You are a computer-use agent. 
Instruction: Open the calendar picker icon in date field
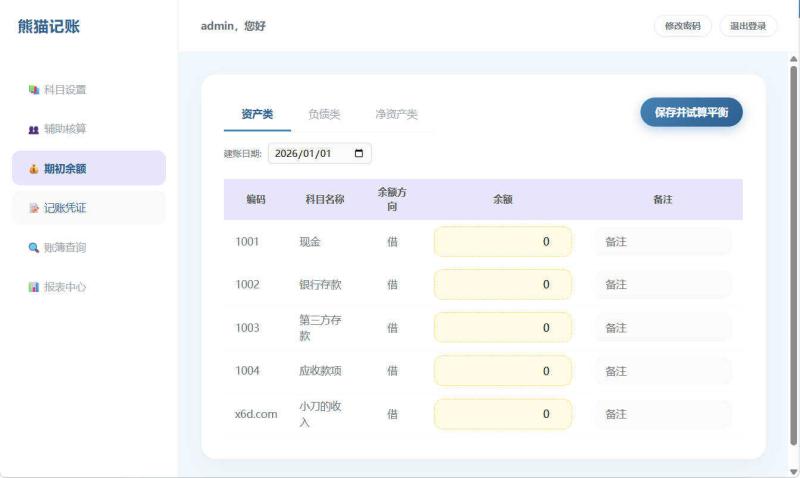click(359, 154)
